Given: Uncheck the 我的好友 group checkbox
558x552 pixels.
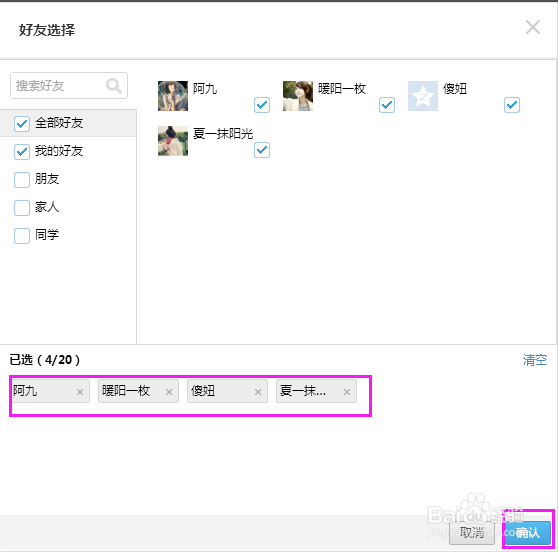Looking at the screenshot, I should (x=22, y=152).
